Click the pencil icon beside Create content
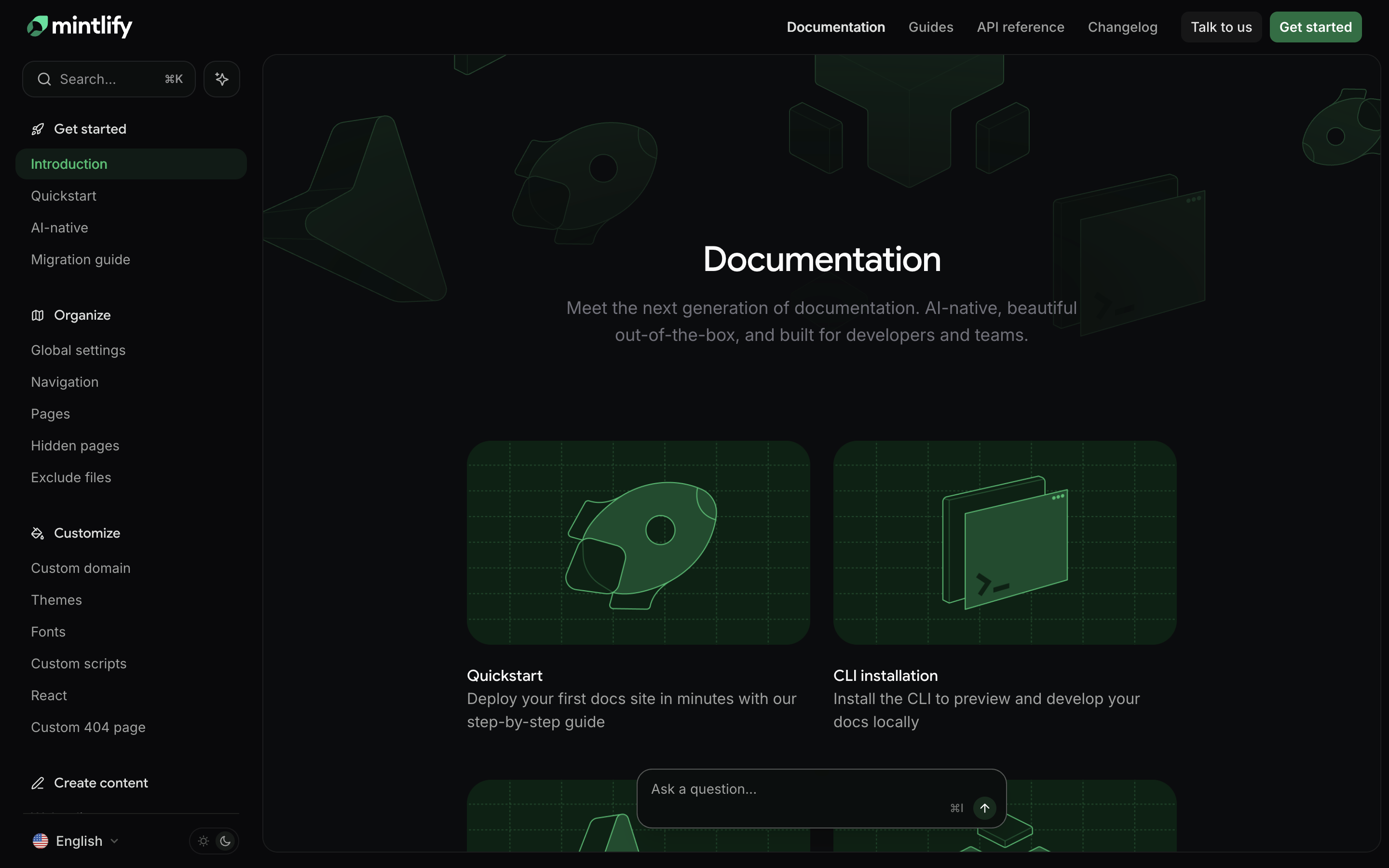Viewport: 1389px width, 868px height. pos(37,783)
